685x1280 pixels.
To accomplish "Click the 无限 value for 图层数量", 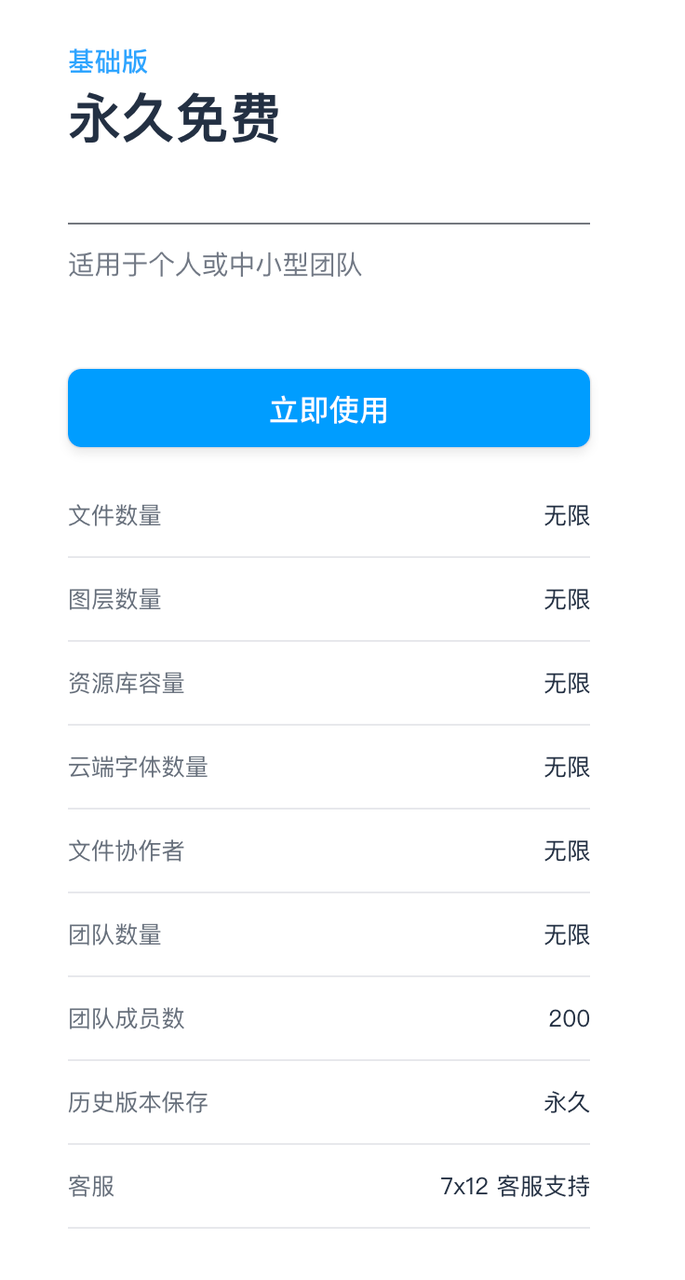I will coord(567,600).
